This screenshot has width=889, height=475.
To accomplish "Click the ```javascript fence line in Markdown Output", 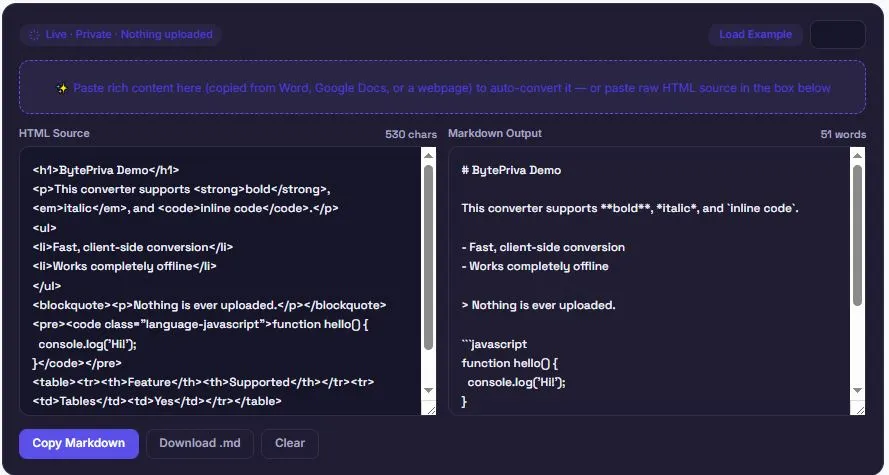I will [x=494, y=344].
